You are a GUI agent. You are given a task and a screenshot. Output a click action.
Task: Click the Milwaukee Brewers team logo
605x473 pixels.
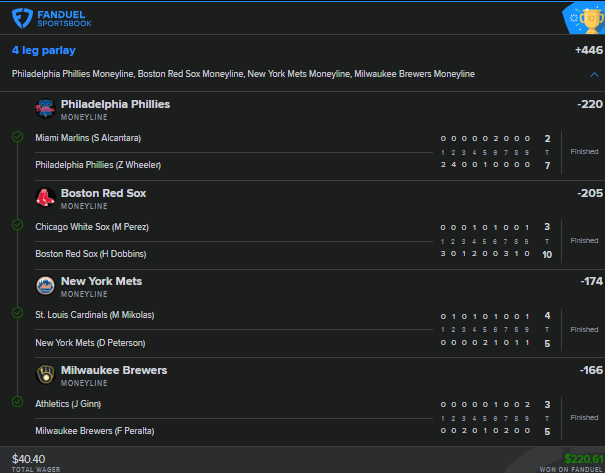click(45, 374)
